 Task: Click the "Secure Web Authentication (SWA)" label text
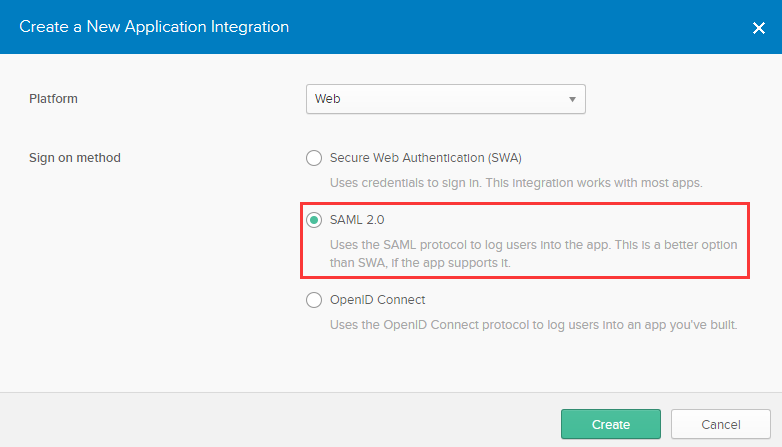(x=426, y=158)
